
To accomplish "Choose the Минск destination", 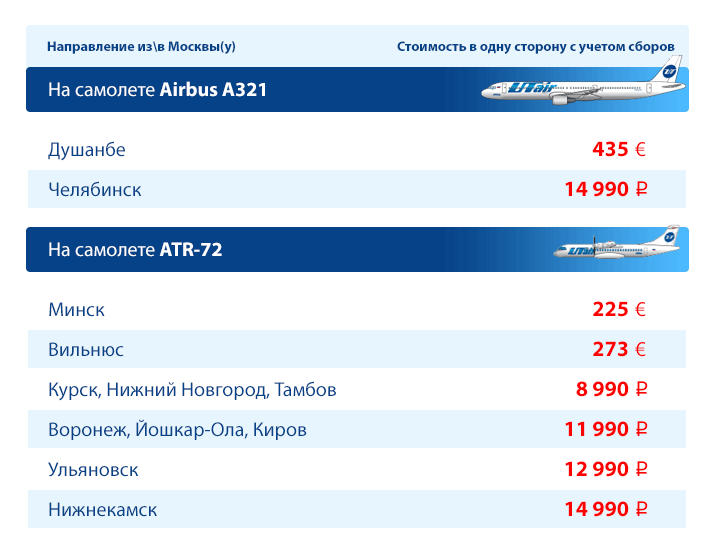I will click(76, 310).
